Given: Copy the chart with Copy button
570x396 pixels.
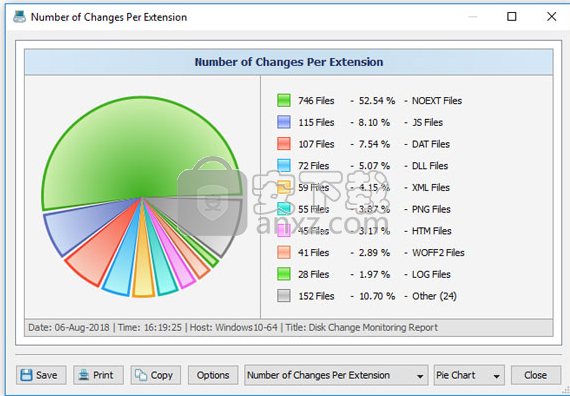Looking at the screenshot, I should [x=156, y=375].
